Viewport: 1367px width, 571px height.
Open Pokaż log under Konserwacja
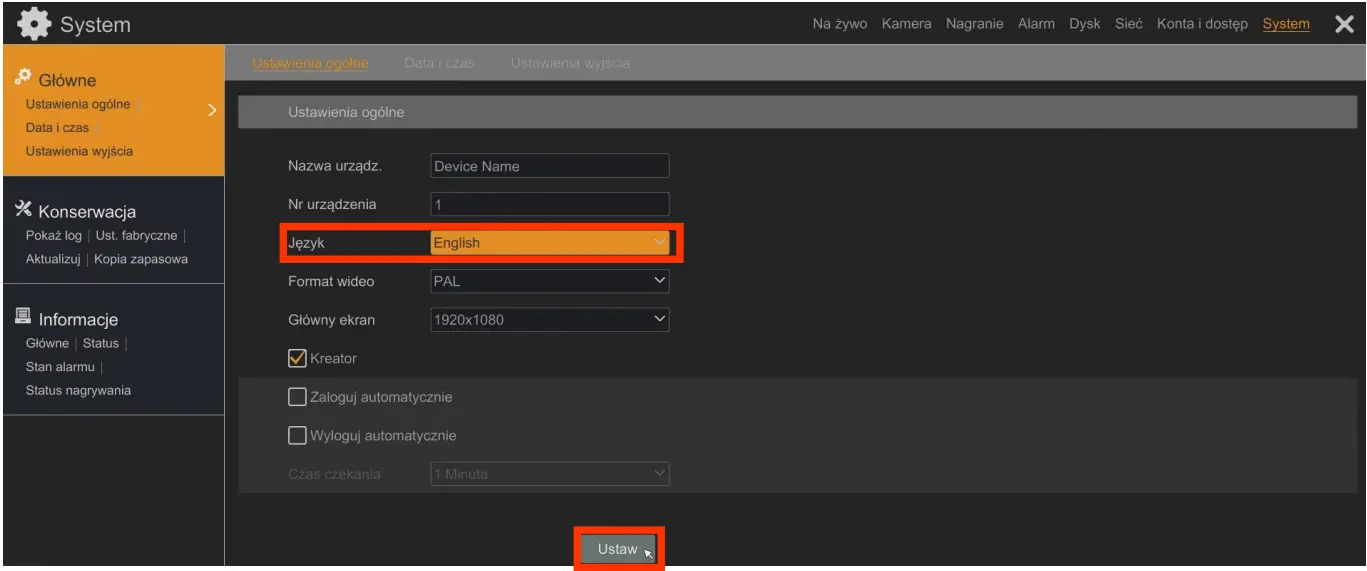53,236
